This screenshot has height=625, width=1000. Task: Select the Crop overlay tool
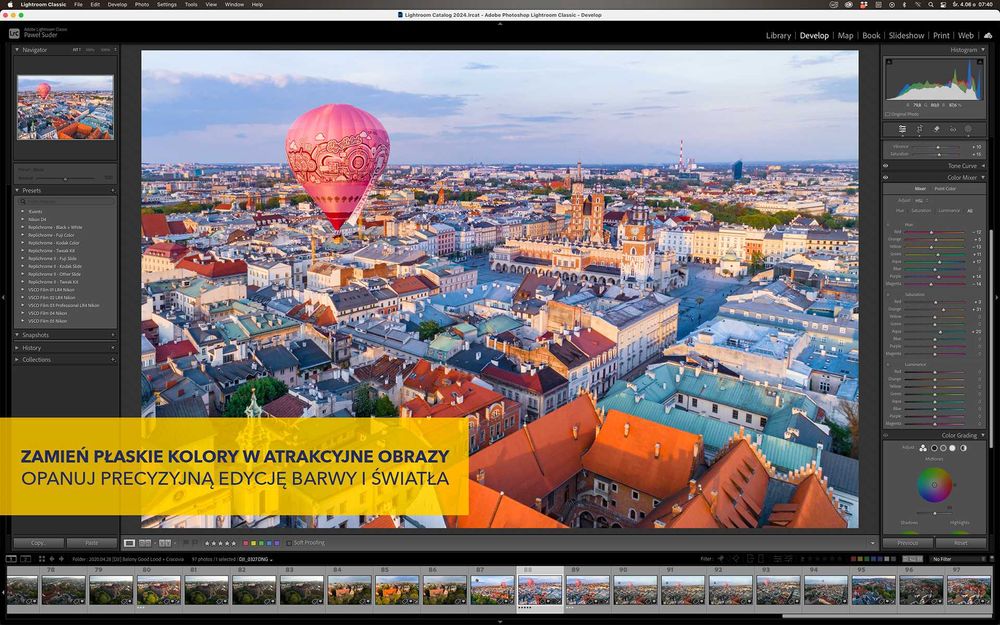(919, 129)
